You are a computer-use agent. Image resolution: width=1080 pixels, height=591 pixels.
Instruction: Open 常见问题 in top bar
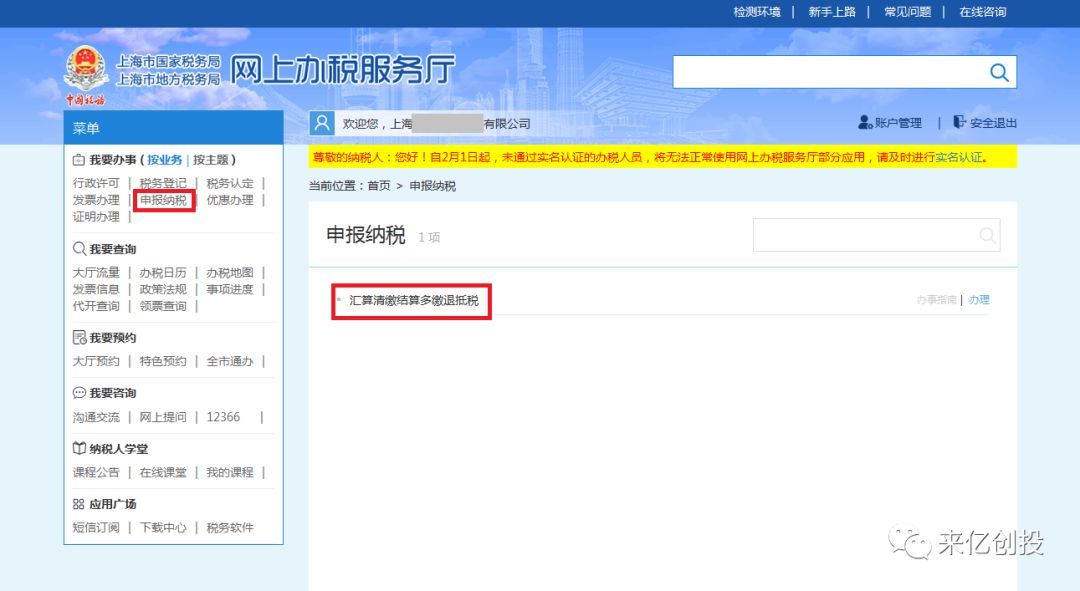coord(907,12)
